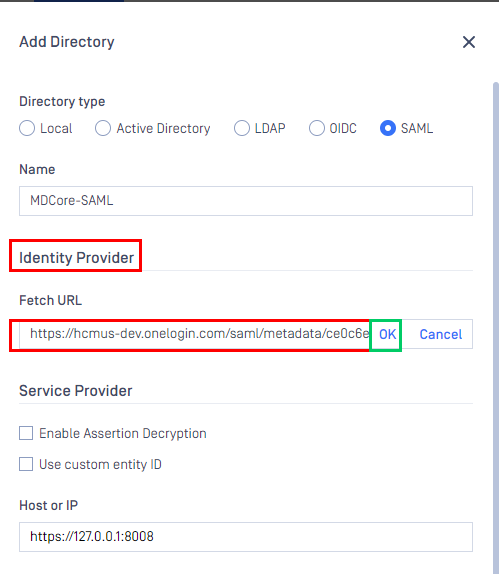Close the Add Directory dialog
The image size is (500, 575).
click(x=468, y=42)
